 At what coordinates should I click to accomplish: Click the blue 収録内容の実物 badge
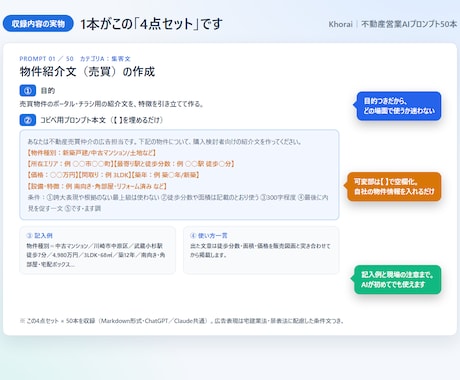(38, 24)
